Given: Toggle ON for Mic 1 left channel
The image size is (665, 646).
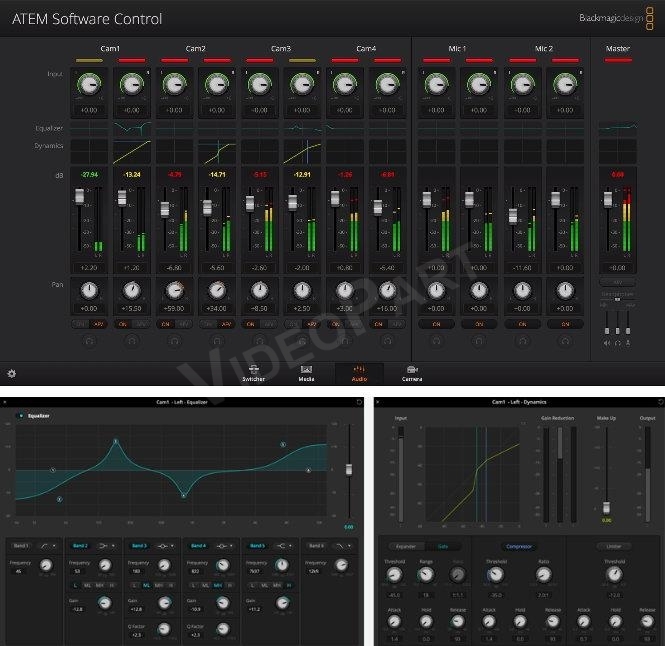Looking at the screenshot, I should [x=436, y=324].
